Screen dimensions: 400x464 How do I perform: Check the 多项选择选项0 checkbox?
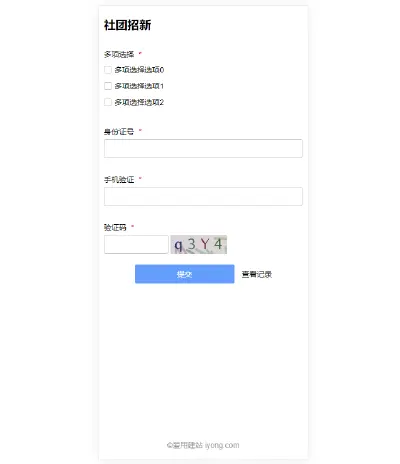(x=108, y=70)
